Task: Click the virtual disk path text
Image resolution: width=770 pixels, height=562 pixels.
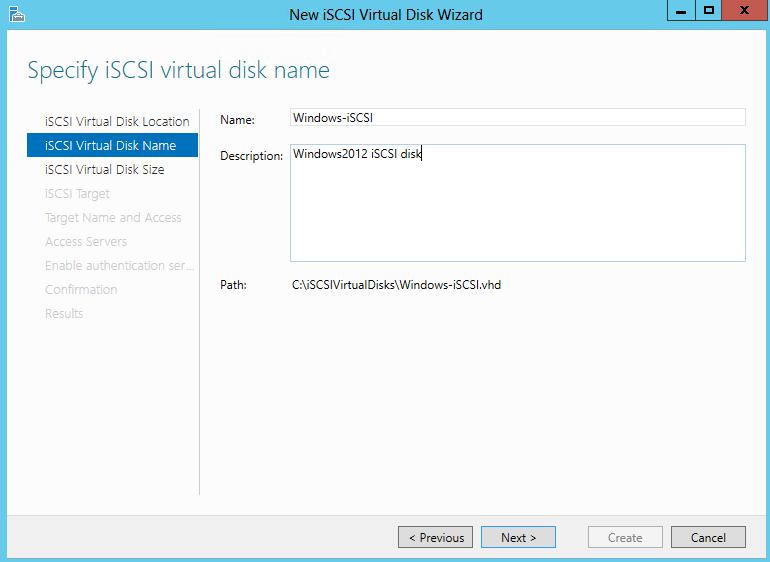Action: pos(396,285)
